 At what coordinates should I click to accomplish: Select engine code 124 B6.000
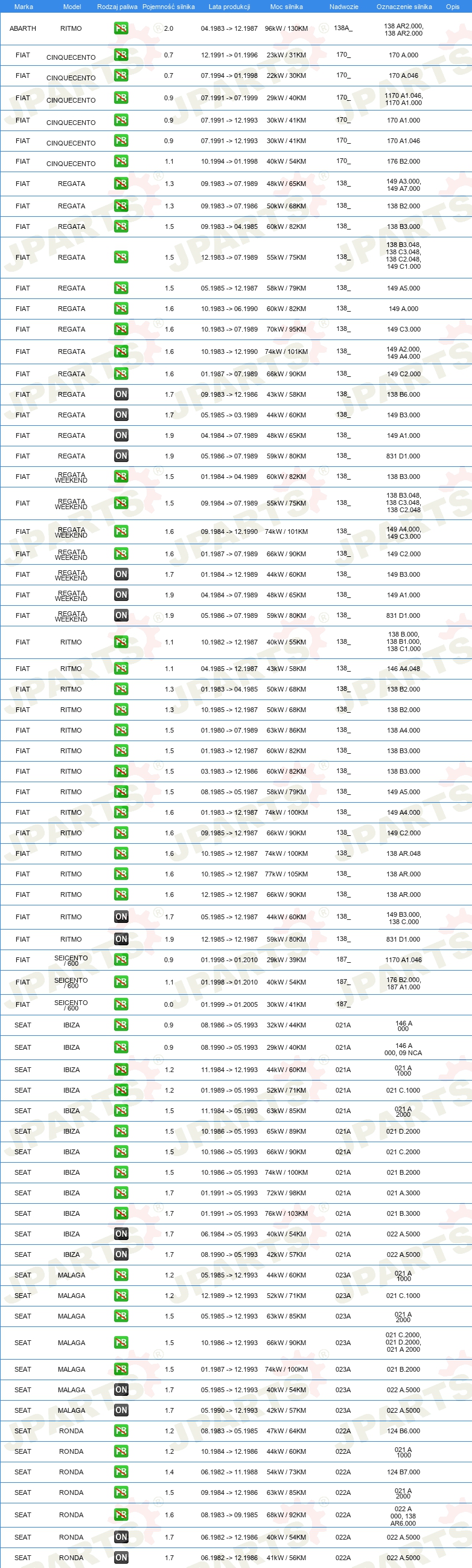click(x=403, y=1431)
